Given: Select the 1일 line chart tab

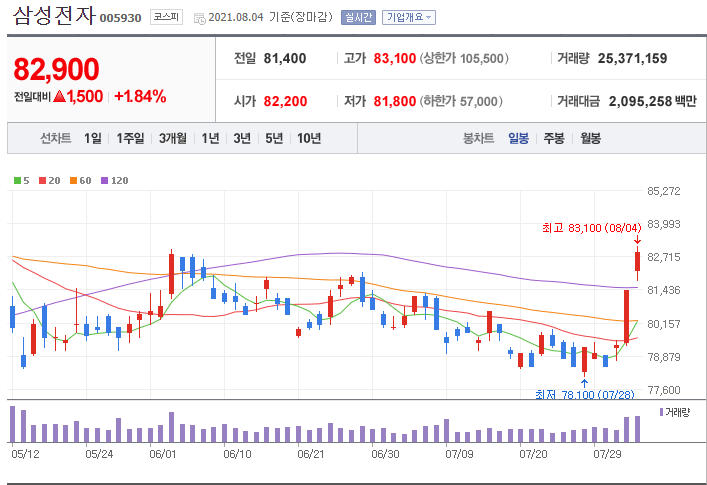Looking at the screenshot, I should tap(93, 138).
